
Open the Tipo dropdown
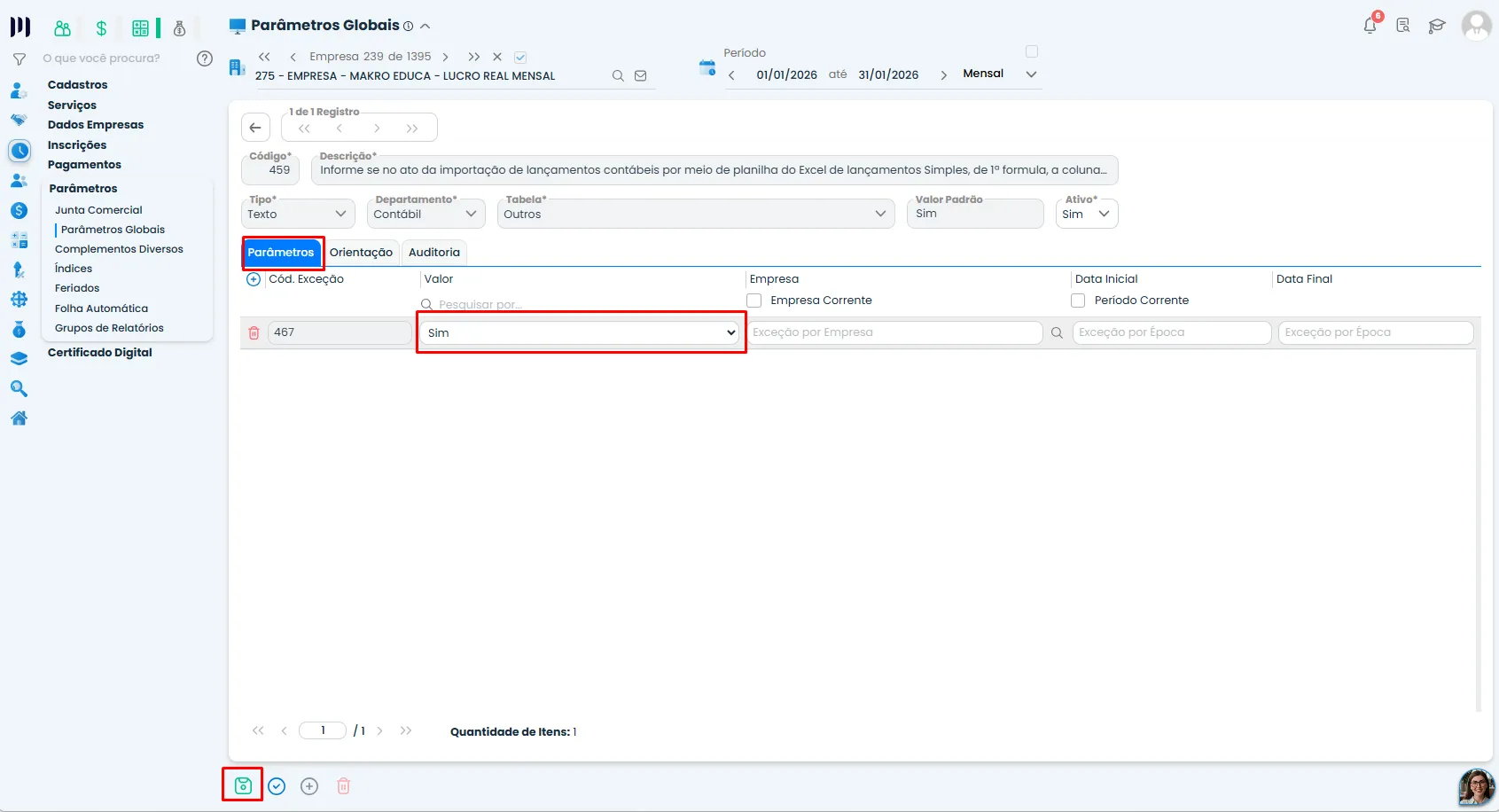(298, 214)
